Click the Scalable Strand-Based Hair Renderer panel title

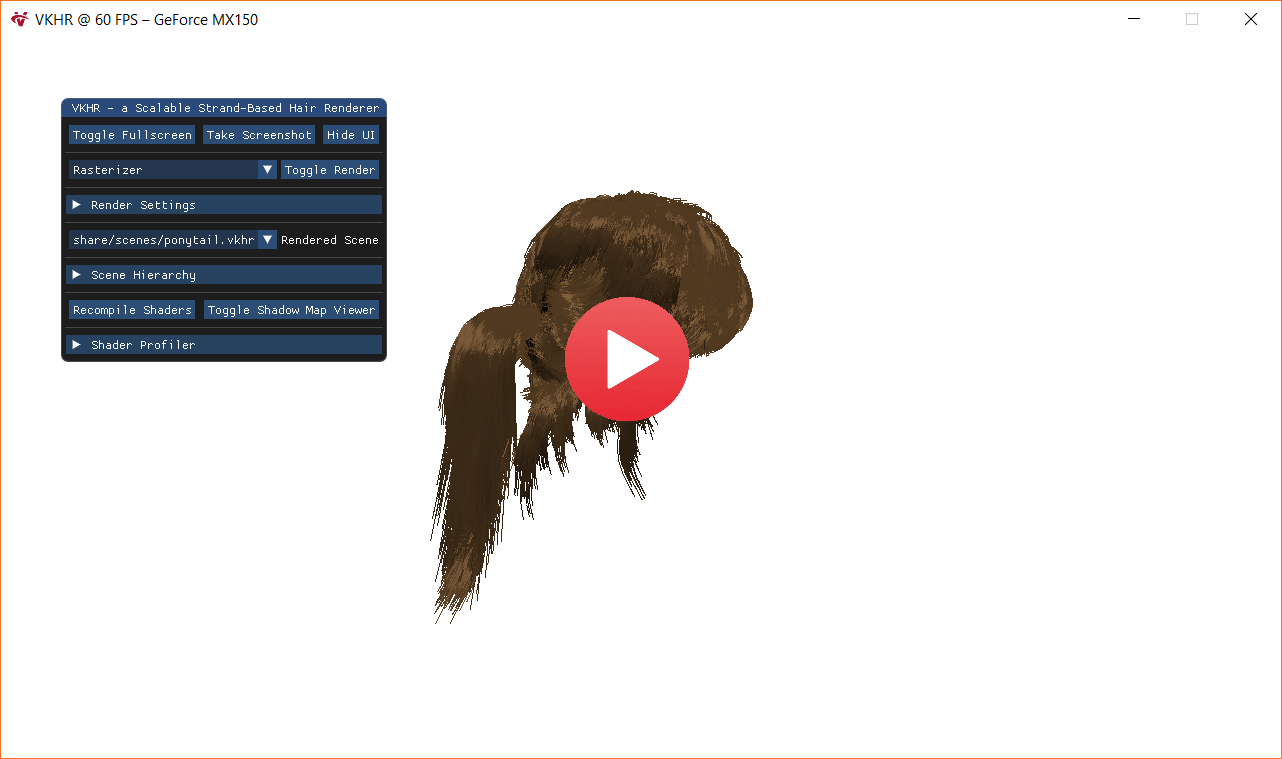pyautogui.click(x=224, y=108)
